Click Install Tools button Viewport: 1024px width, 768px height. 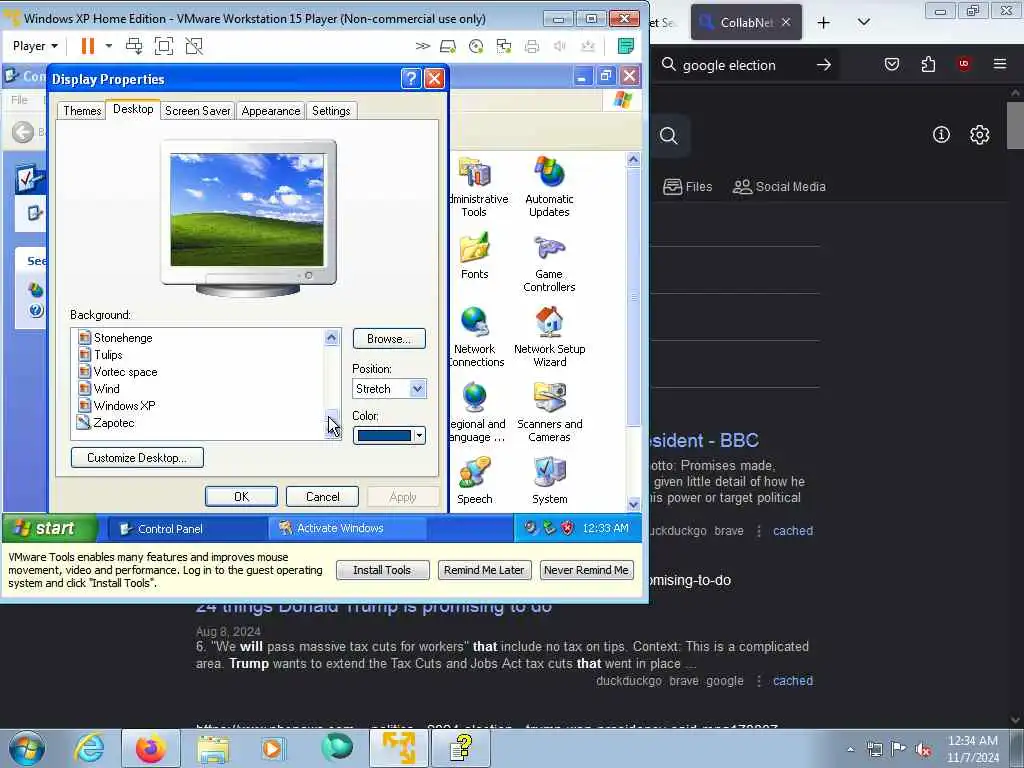382,570
